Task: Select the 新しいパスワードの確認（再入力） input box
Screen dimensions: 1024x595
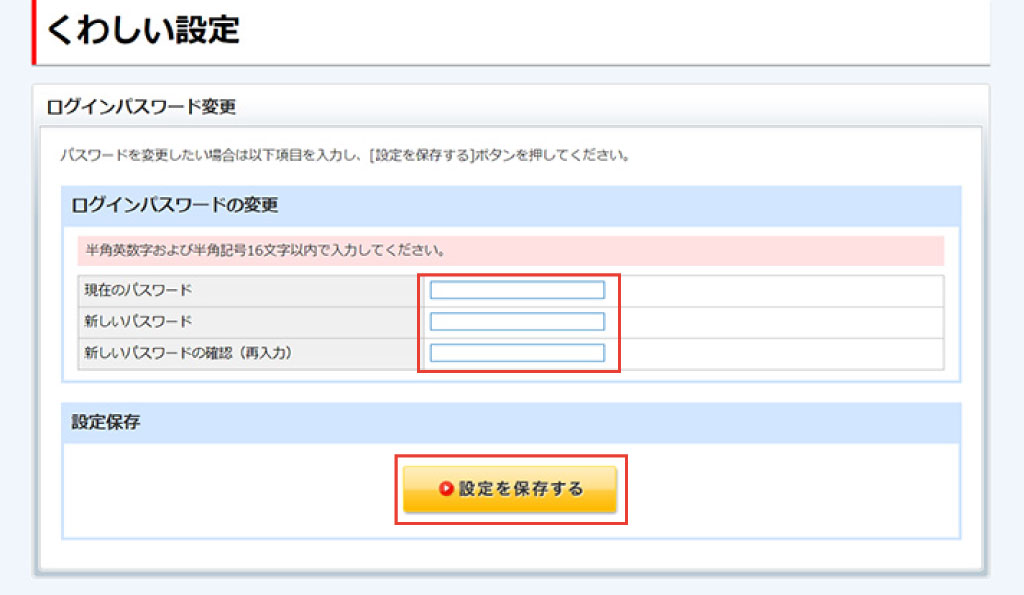Action: pos(517,353)
